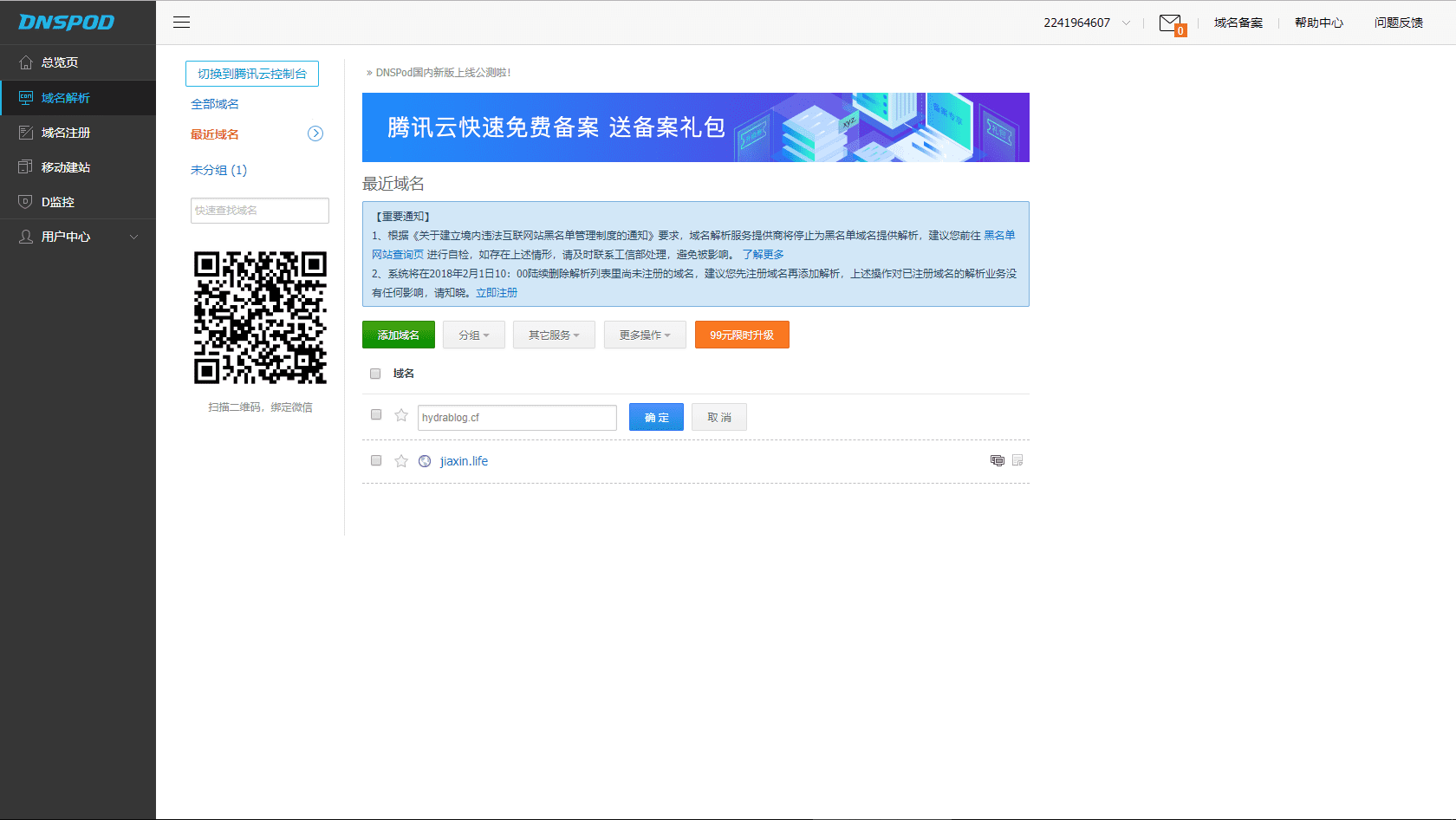Open the 总览页 overview panel
This screenshot has width=1456, height=820.
[56, 62]
